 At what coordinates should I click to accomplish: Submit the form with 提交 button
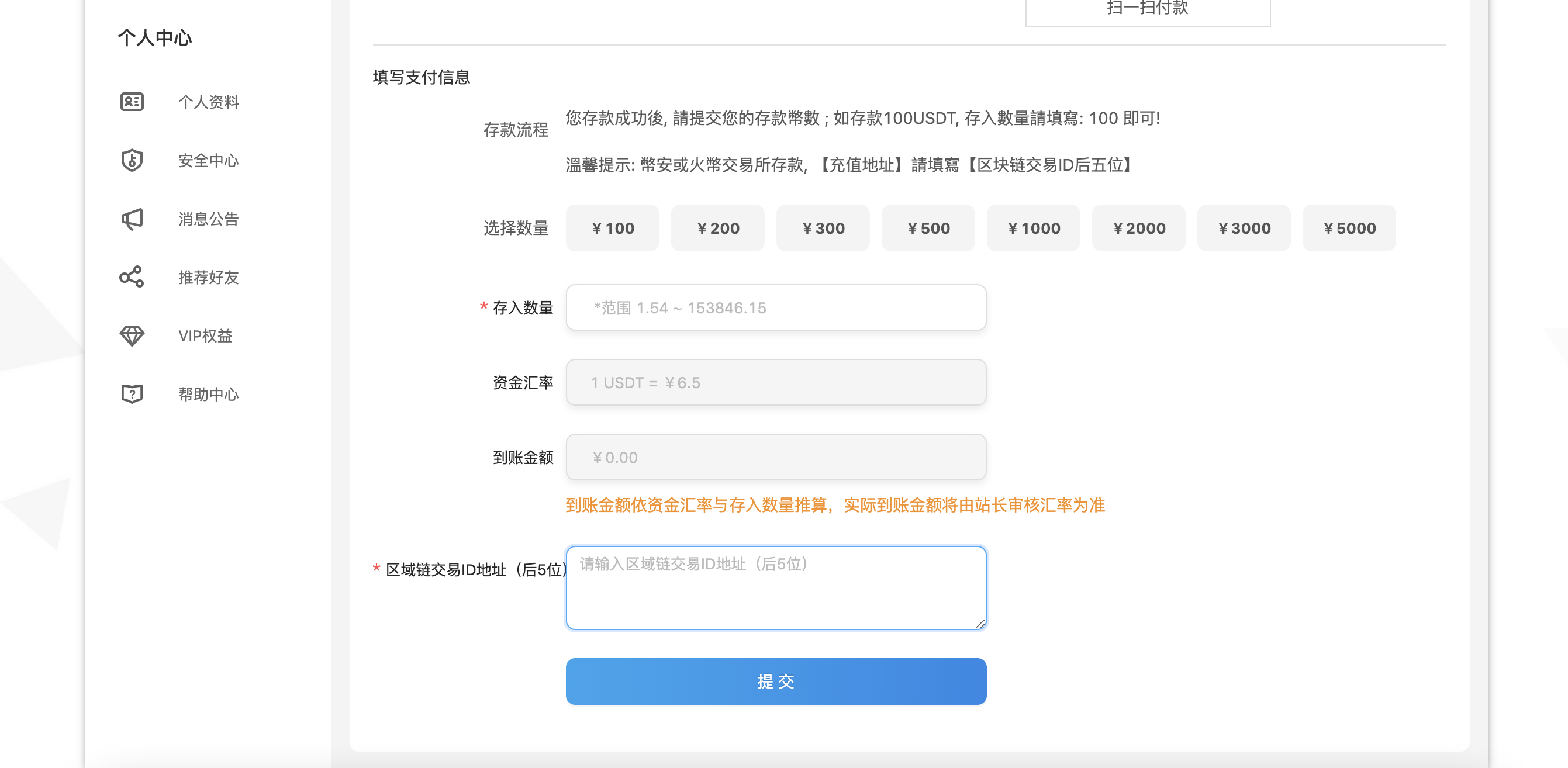776,681
